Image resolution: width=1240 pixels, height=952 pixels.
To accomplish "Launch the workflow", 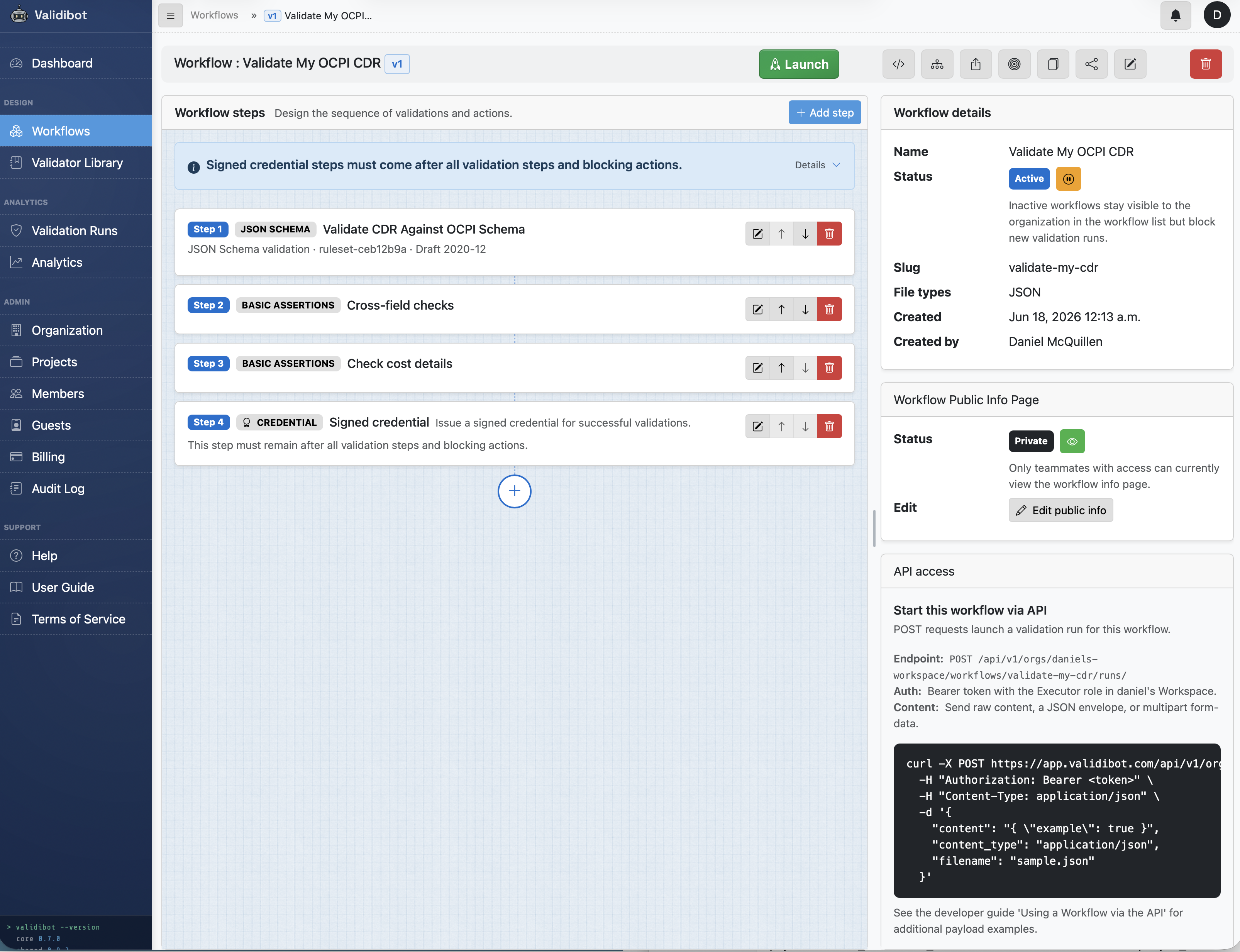I will [x=798, y=64].
